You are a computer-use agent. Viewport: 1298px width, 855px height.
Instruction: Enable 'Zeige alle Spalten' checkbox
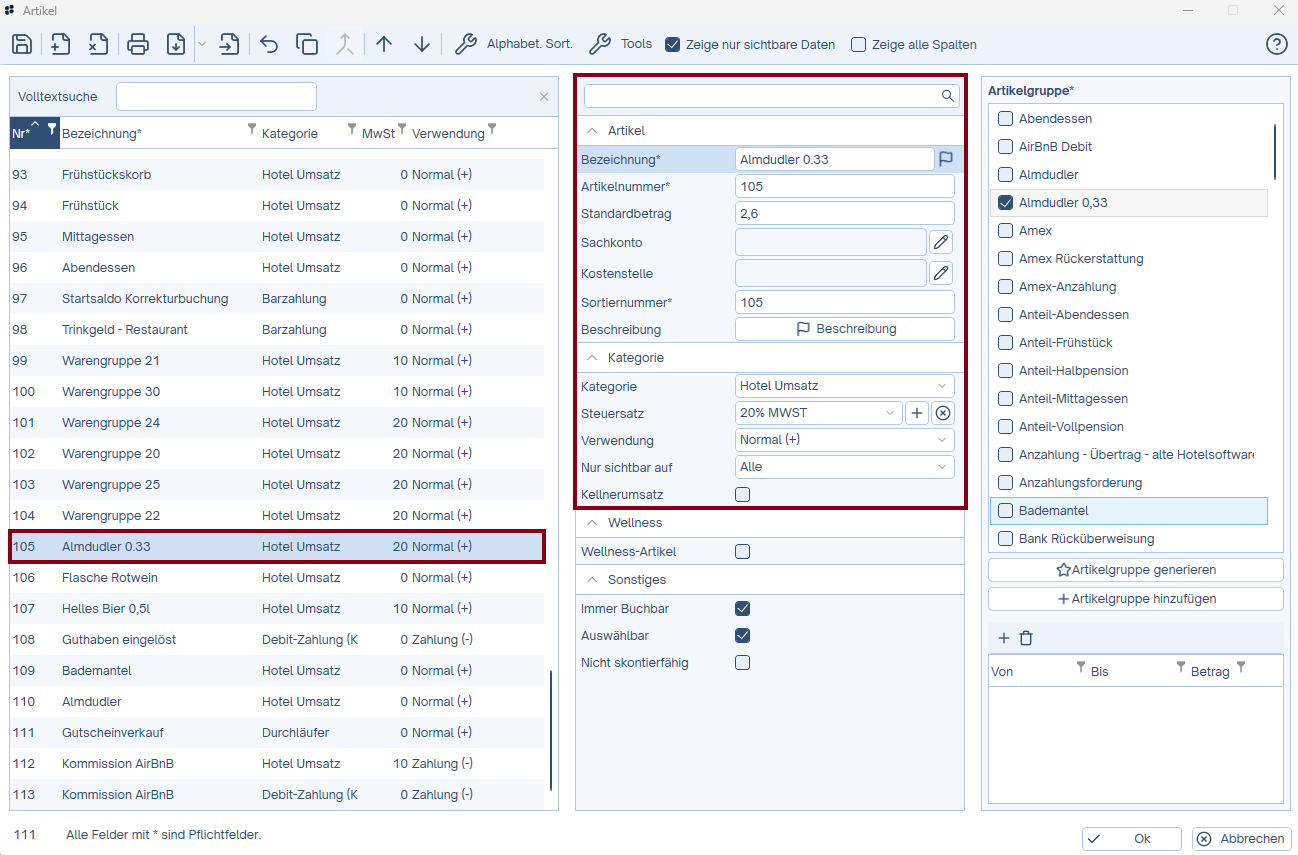(858, 45)
